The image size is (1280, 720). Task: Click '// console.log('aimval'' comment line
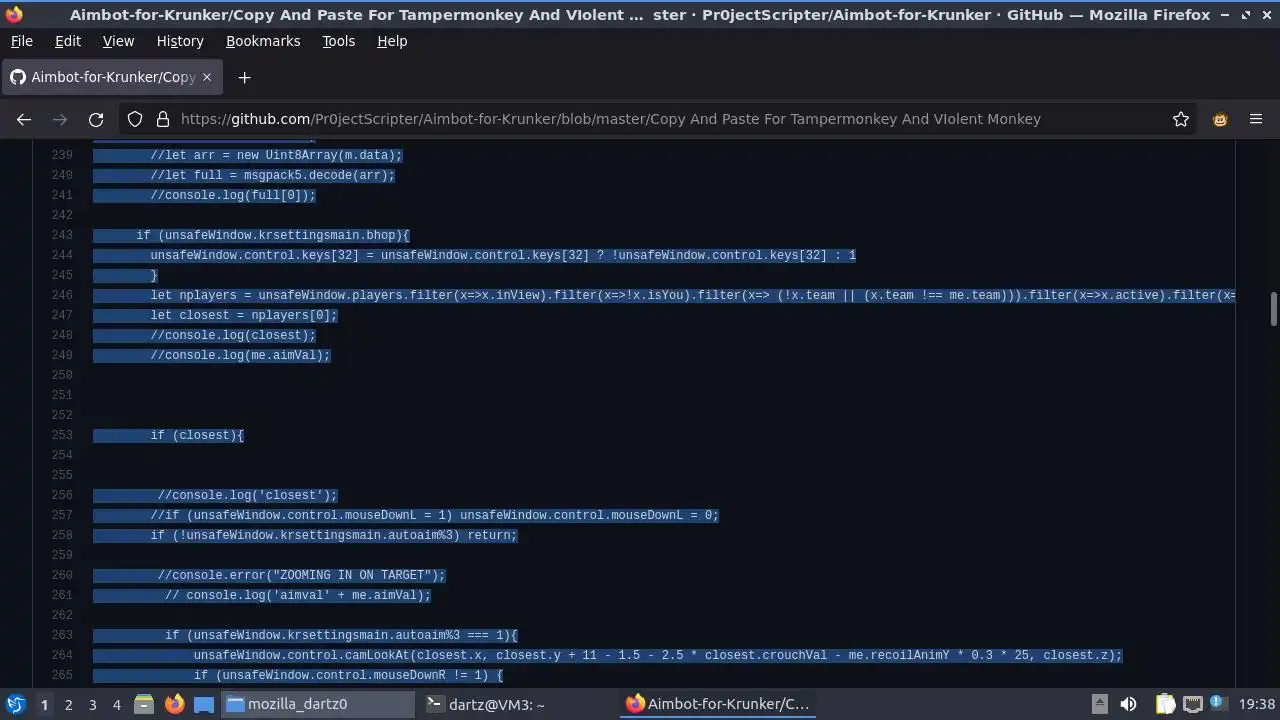(x=298, y=595)
